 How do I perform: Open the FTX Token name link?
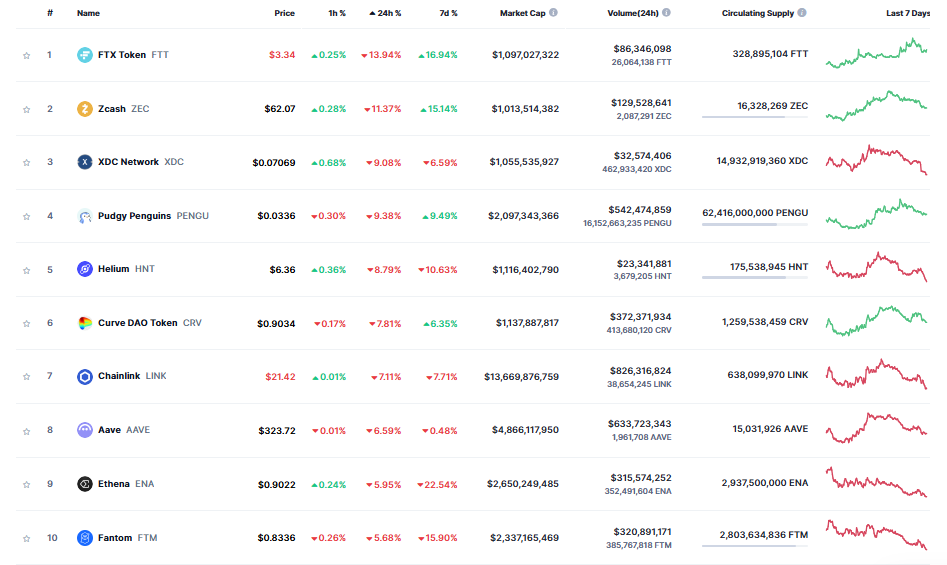(122, 55)
